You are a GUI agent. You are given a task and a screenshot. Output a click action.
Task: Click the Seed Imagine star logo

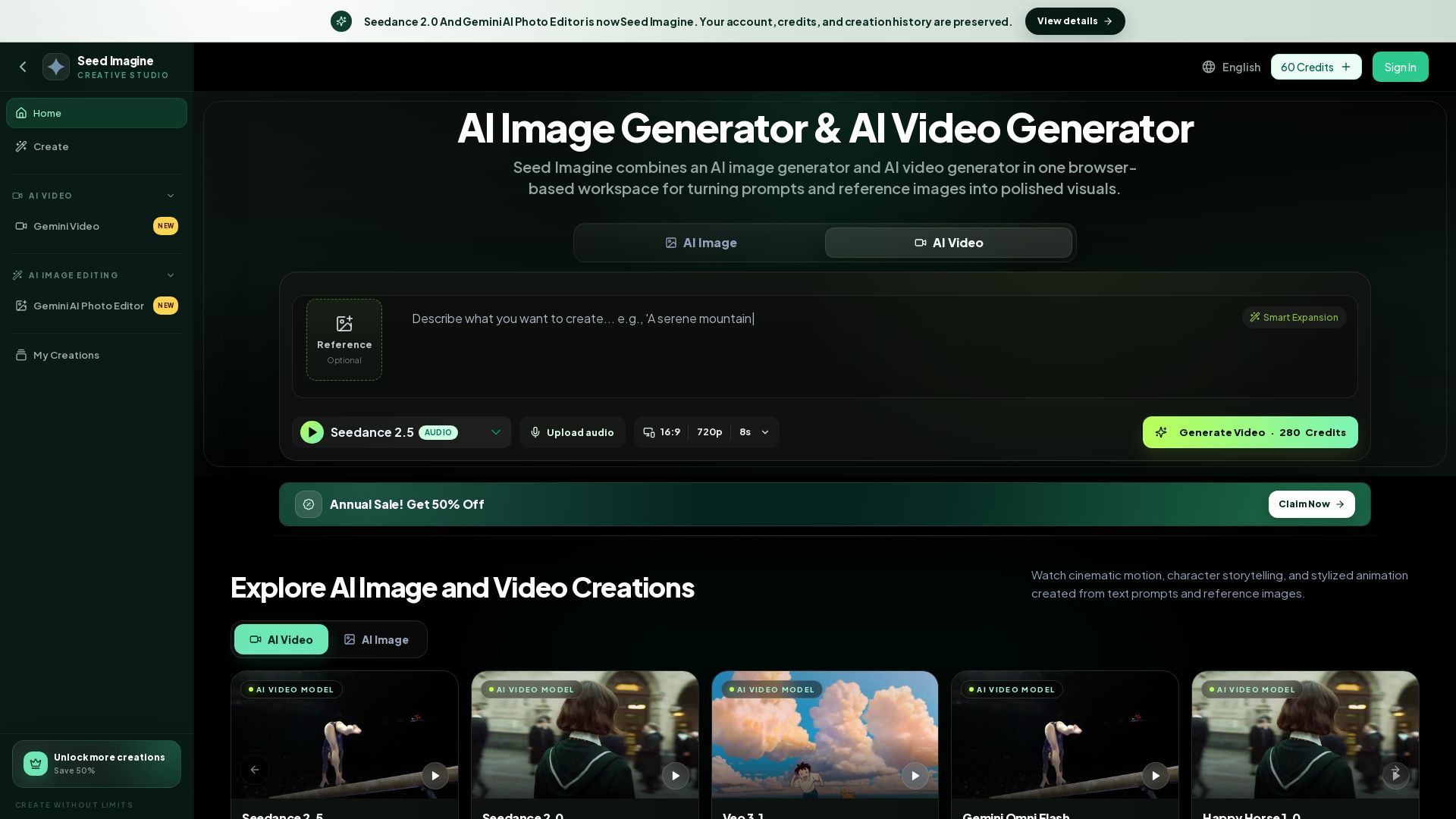(56, 67)
